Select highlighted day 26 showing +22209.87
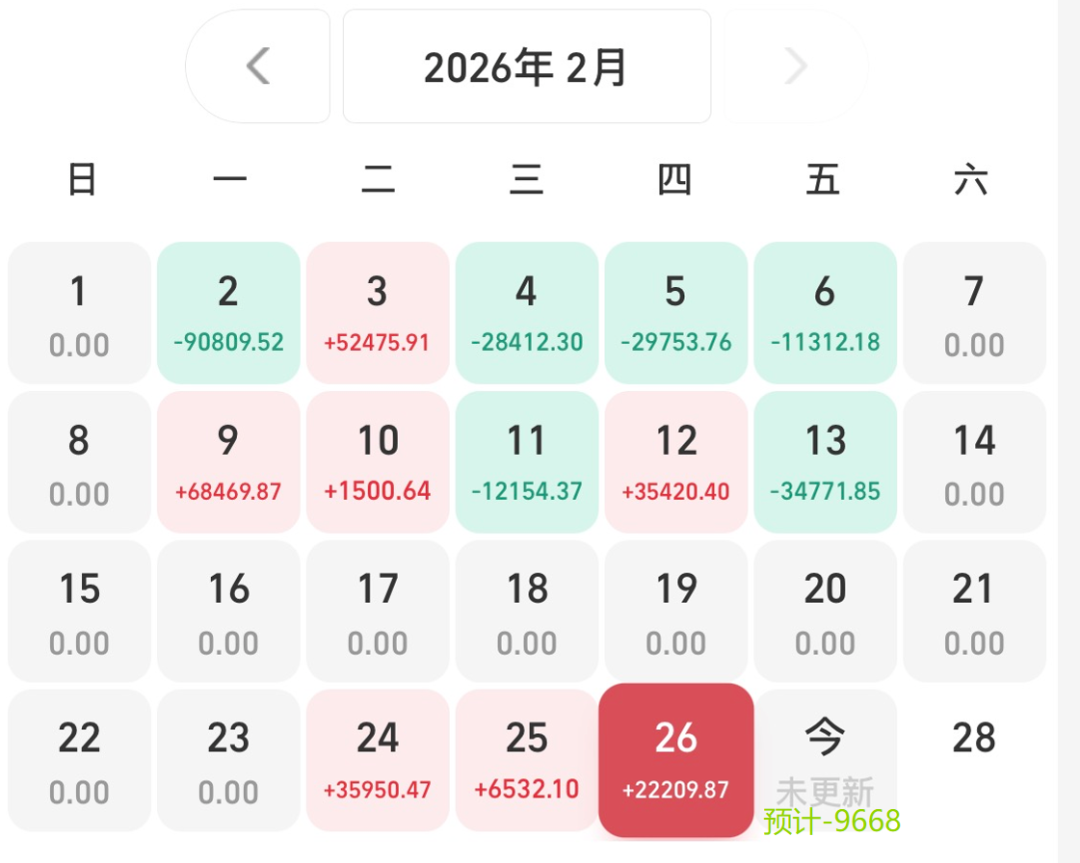 (x=676, y=760)
